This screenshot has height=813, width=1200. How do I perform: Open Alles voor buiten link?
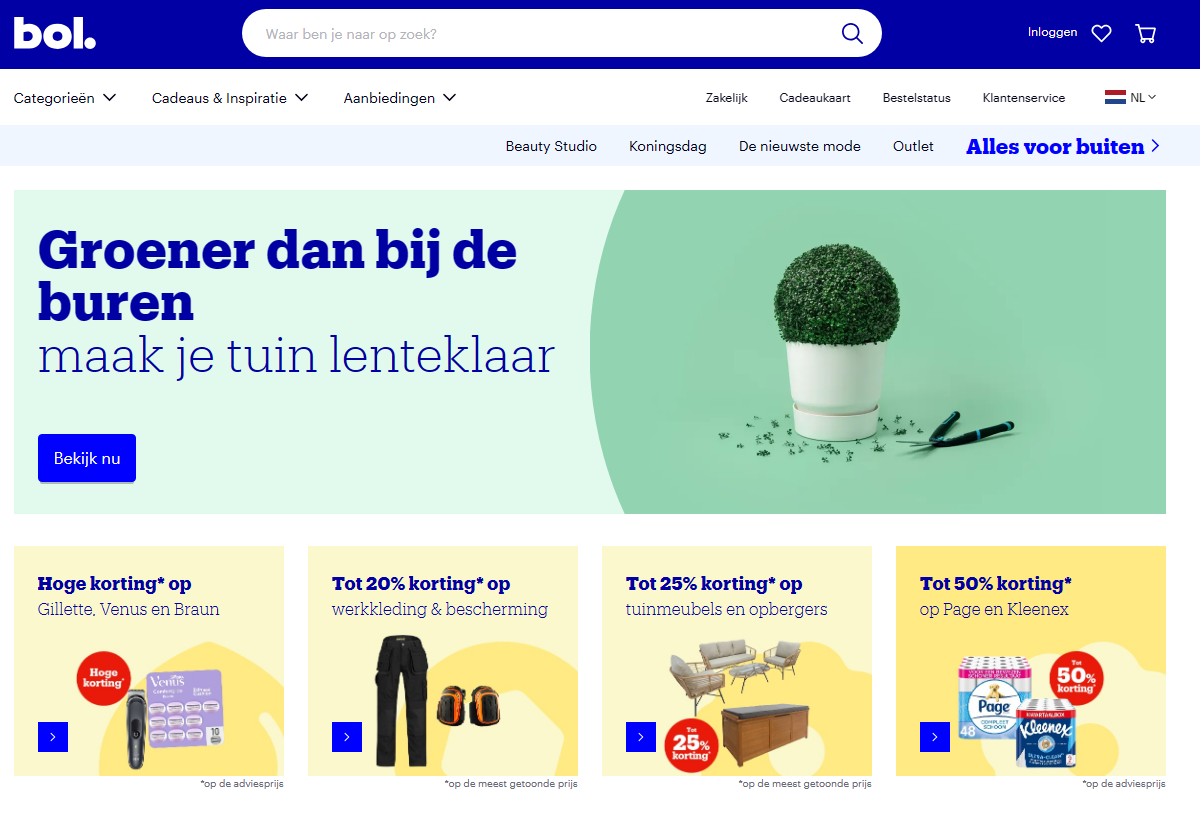[x=1063, y=146]
